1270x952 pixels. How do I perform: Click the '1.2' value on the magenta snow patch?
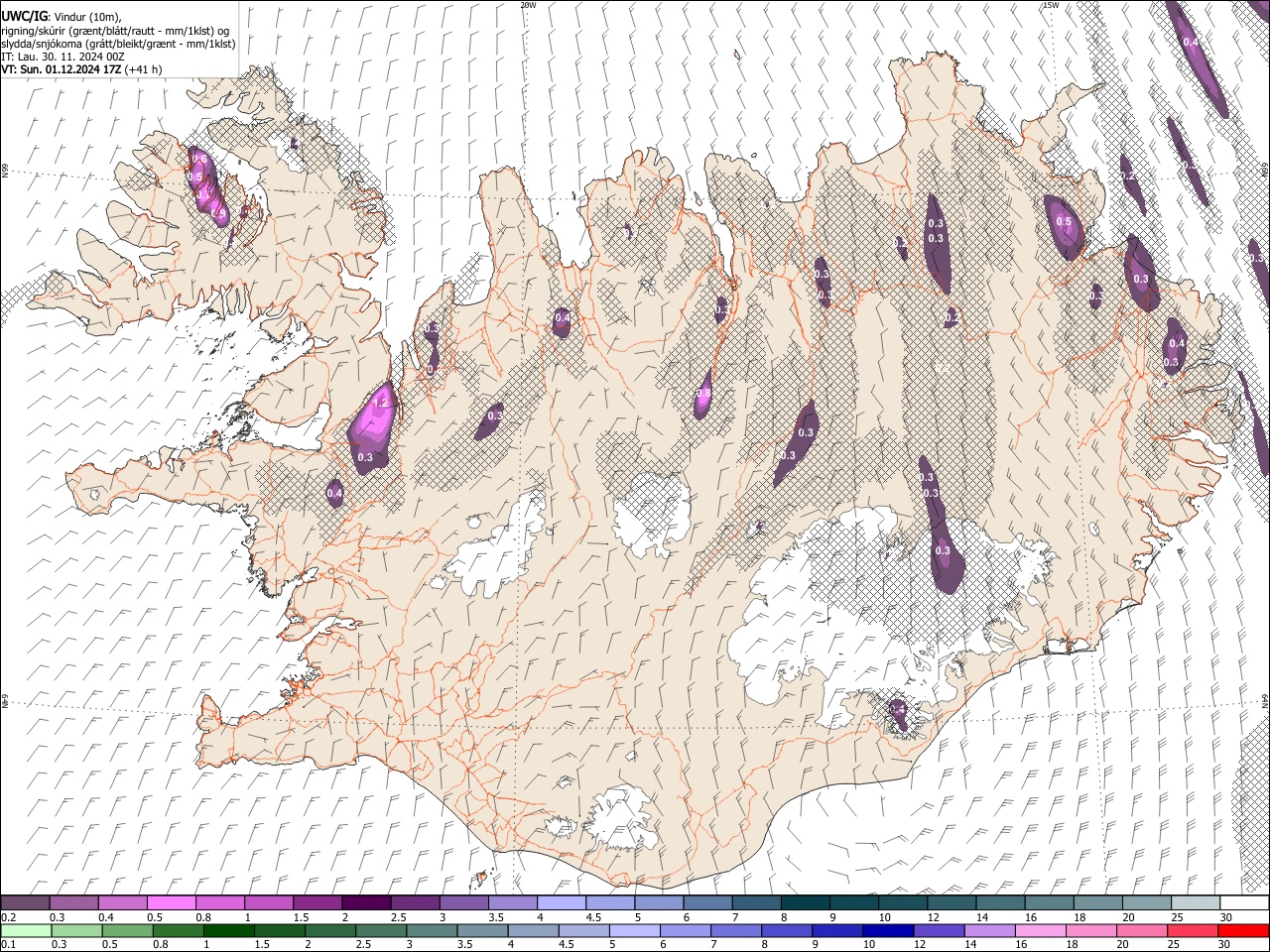[380, 404]
